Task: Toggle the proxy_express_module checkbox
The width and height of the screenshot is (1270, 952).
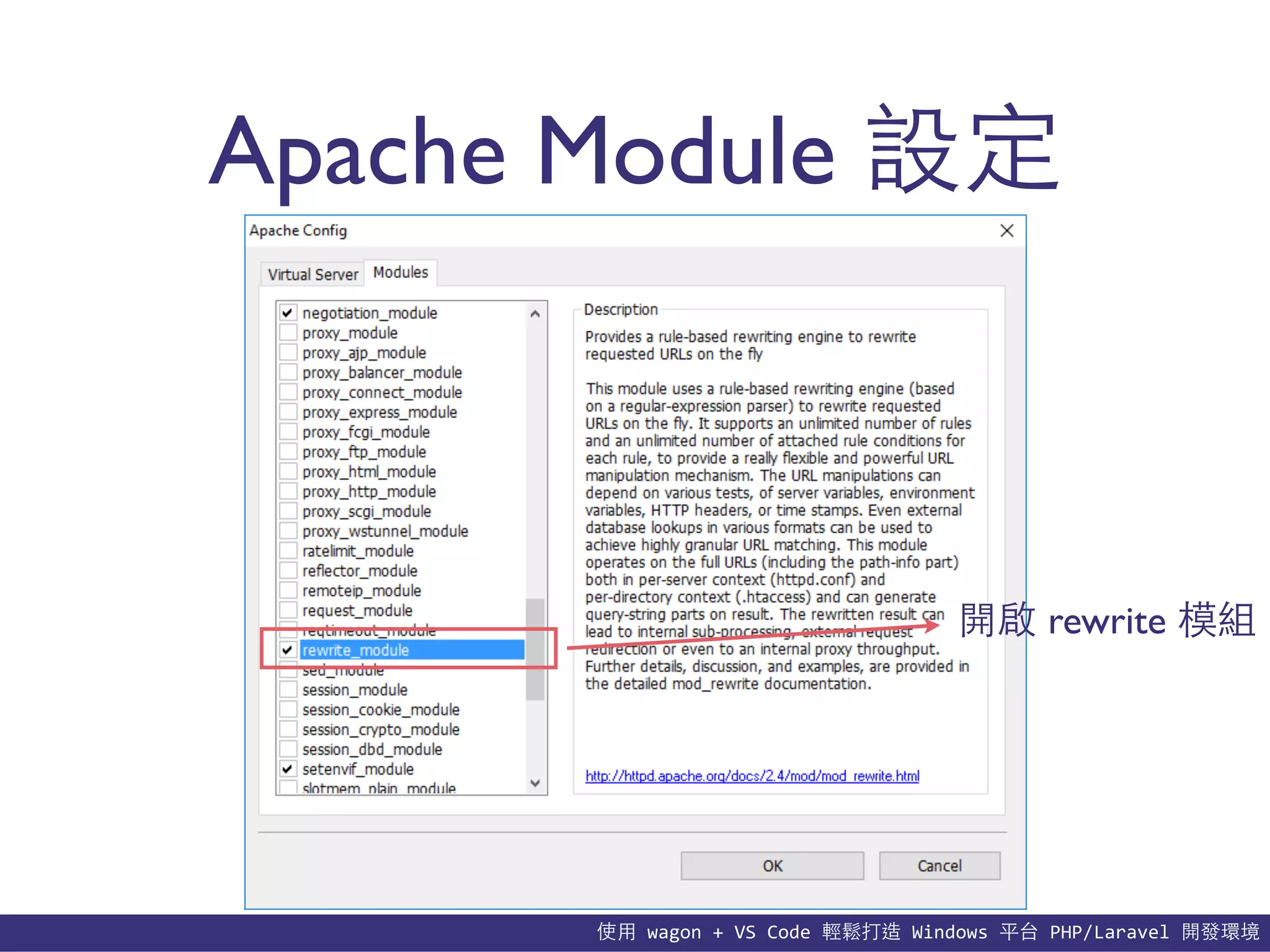Action: click(287, 412)
